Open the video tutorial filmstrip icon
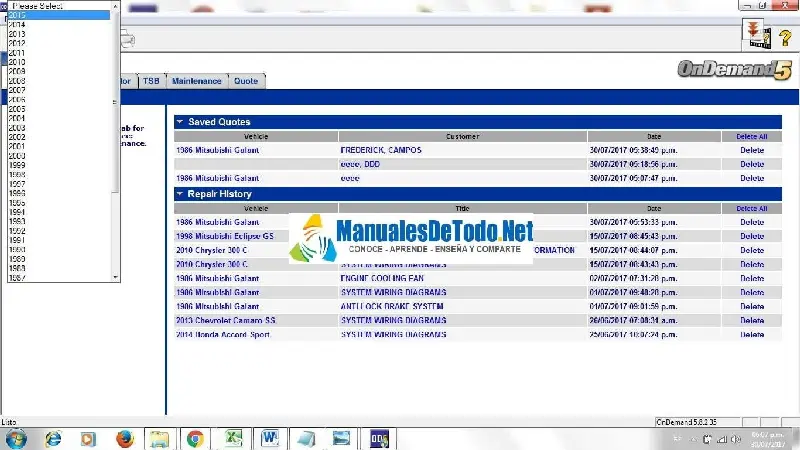The width and height of the screenshot is (800, 450). point(756,35)
